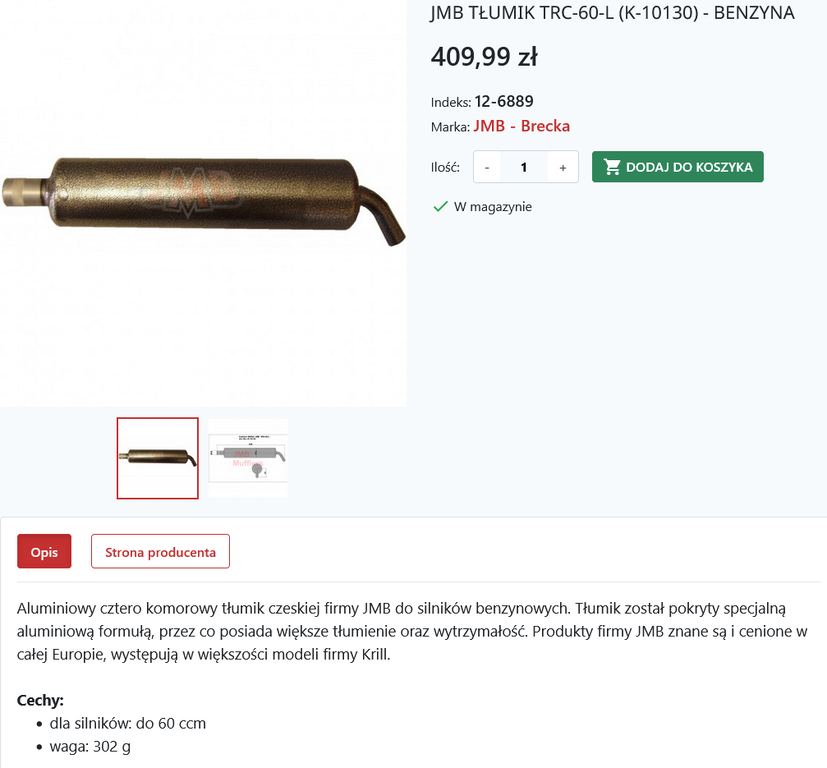Add the muffler to cart with DODAJ DO KOSZYKA
The image size is (827, 768).
point(677,167)
